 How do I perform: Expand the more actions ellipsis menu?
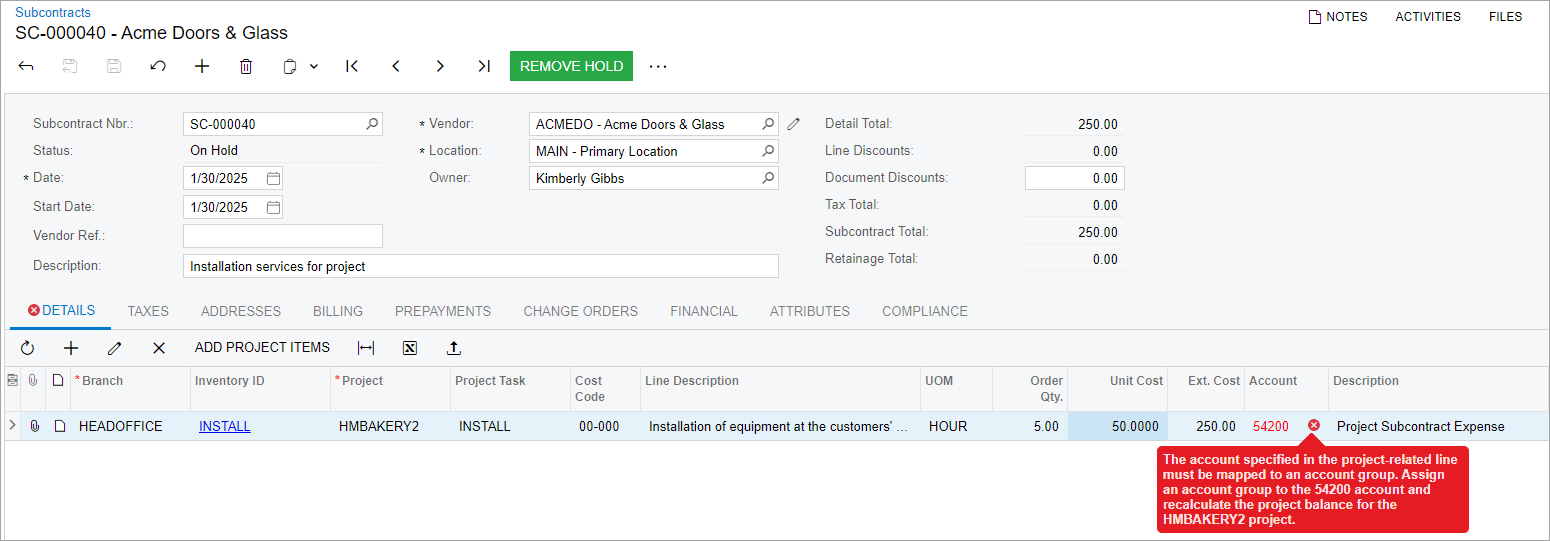(x=657, y=66)
